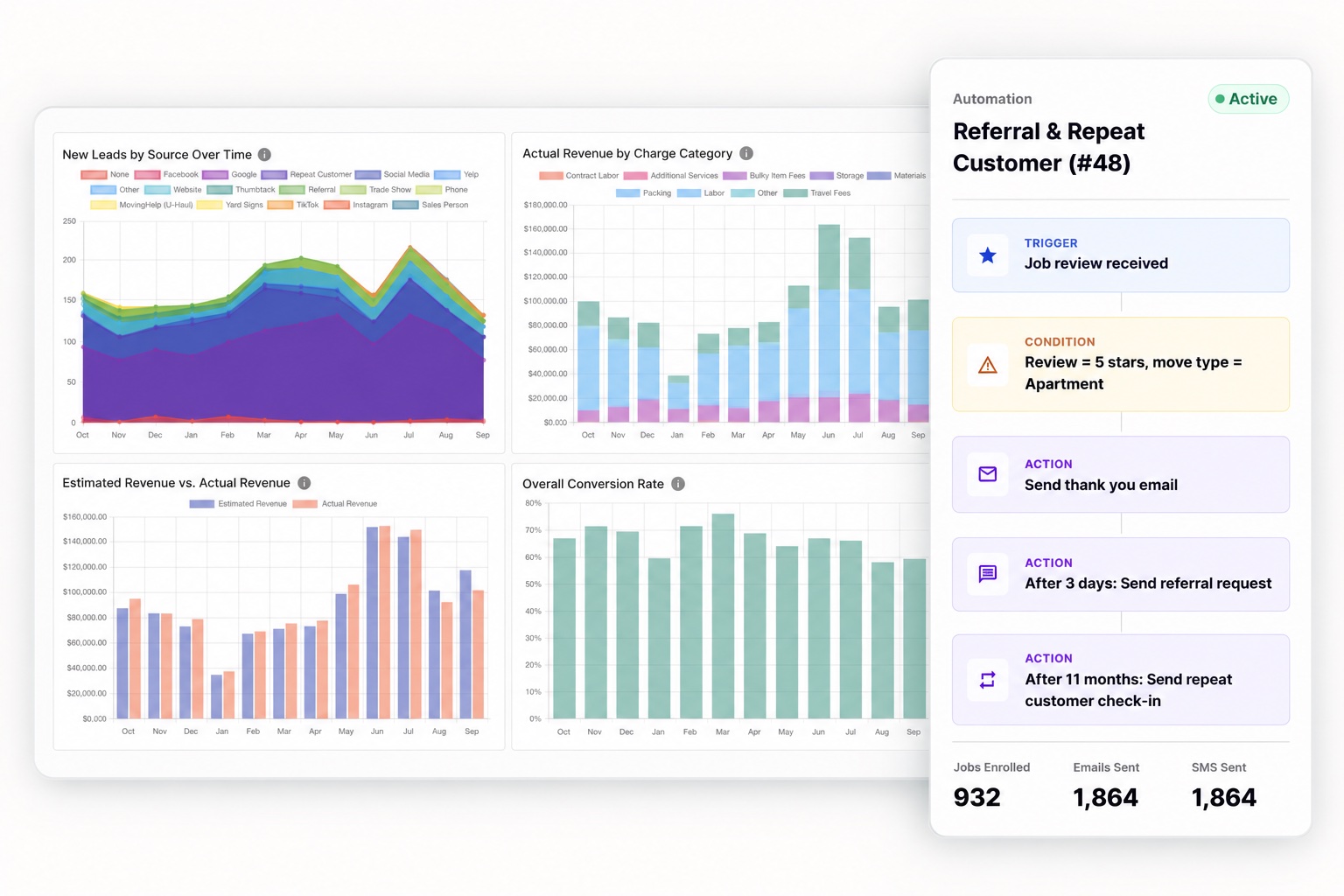Click the green dot in the Active badge
Image resolution: width=1344 pixels, height=896 pixels.
[x=1220, y=99]
